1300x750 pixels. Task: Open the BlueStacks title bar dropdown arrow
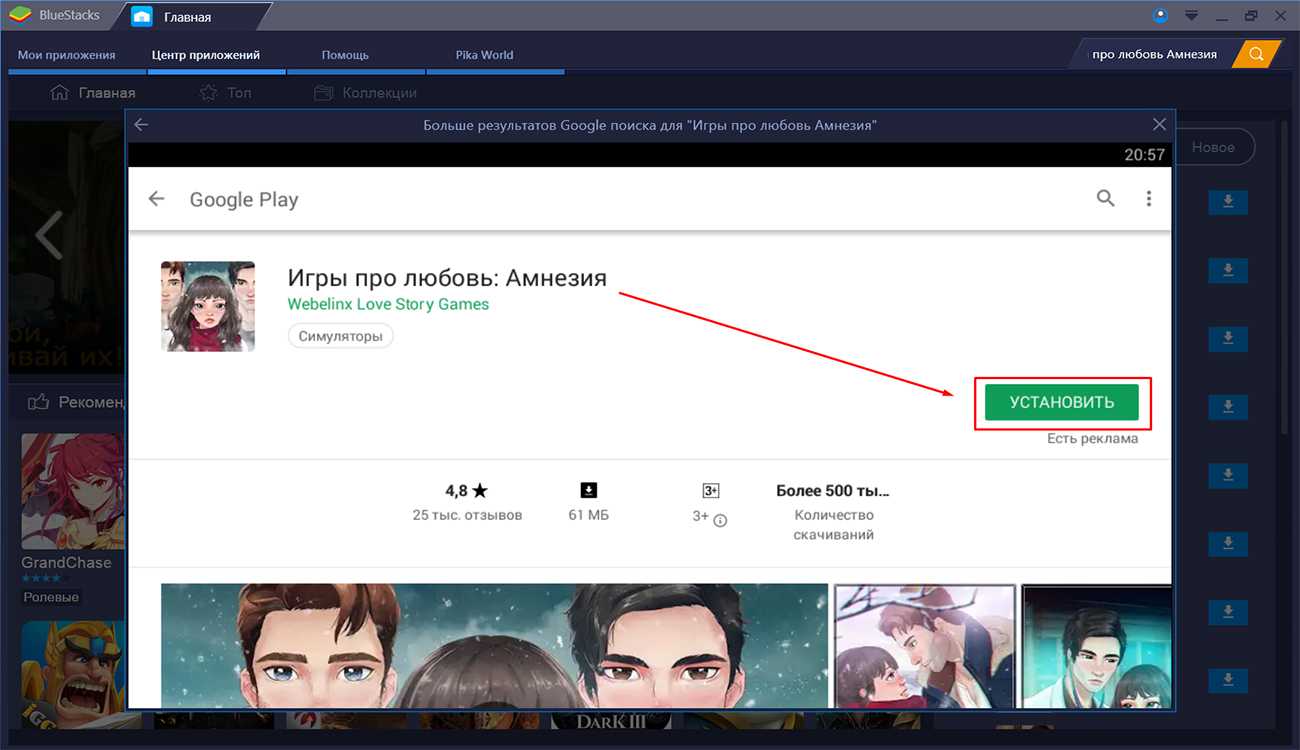point(1191,16)
